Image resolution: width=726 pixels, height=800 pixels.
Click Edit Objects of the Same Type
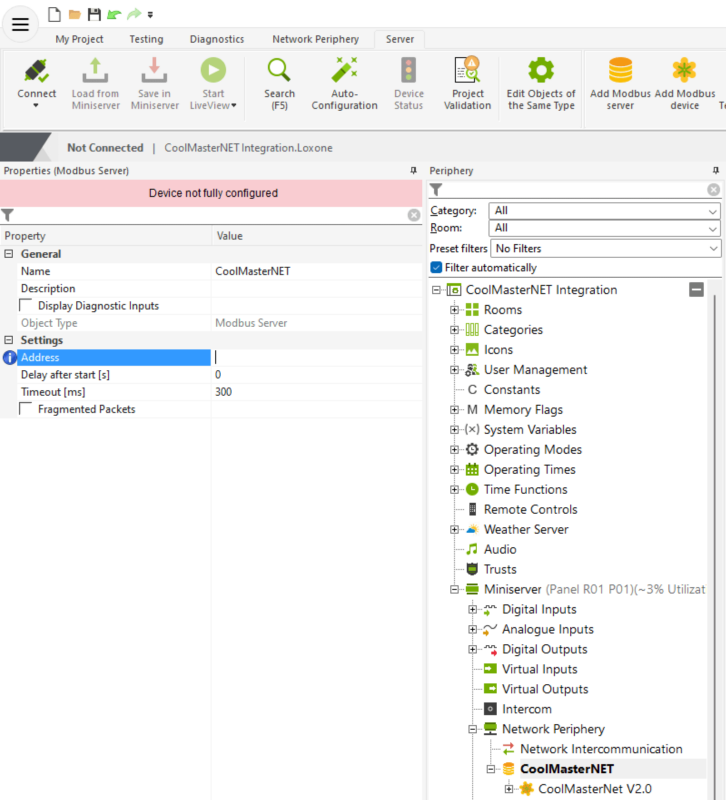click(541, 72)
